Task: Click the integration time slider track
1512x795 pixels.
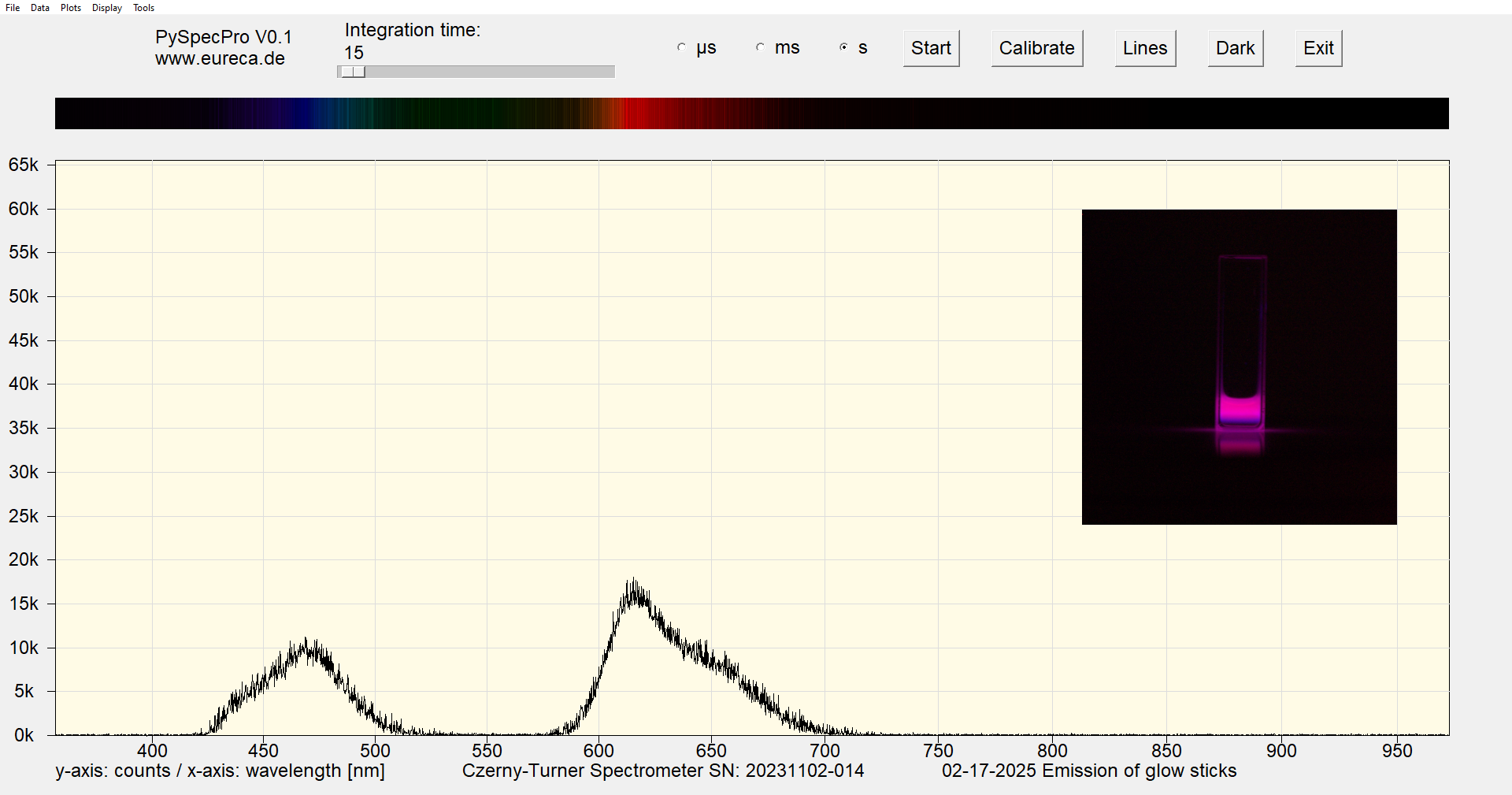Action: pyautogui.click(x=476, y=72)
